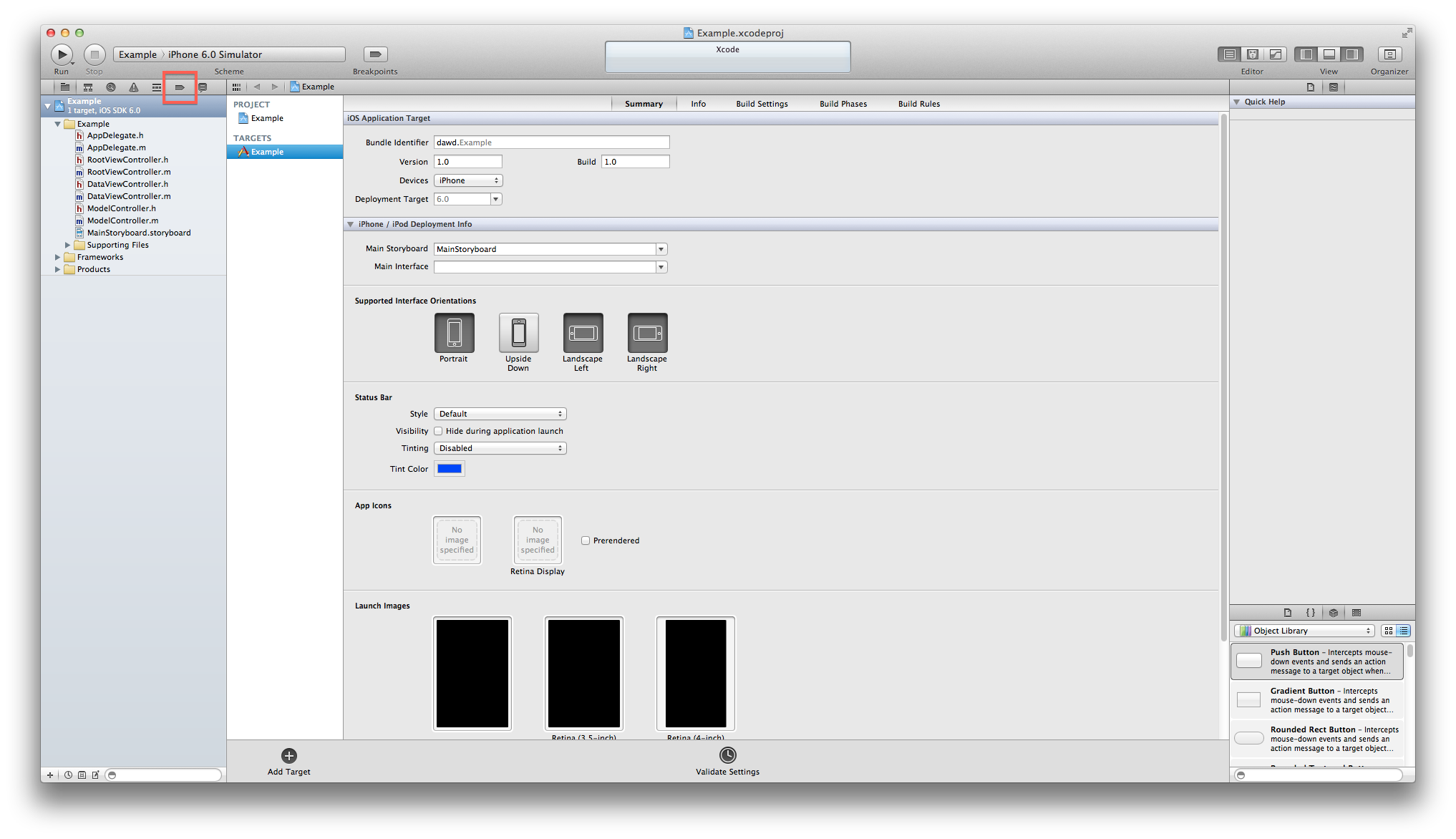The height and width of the screenshot is (839, 1456).
Task: Switch to the Build Rules tab
Action: [919, 104]
